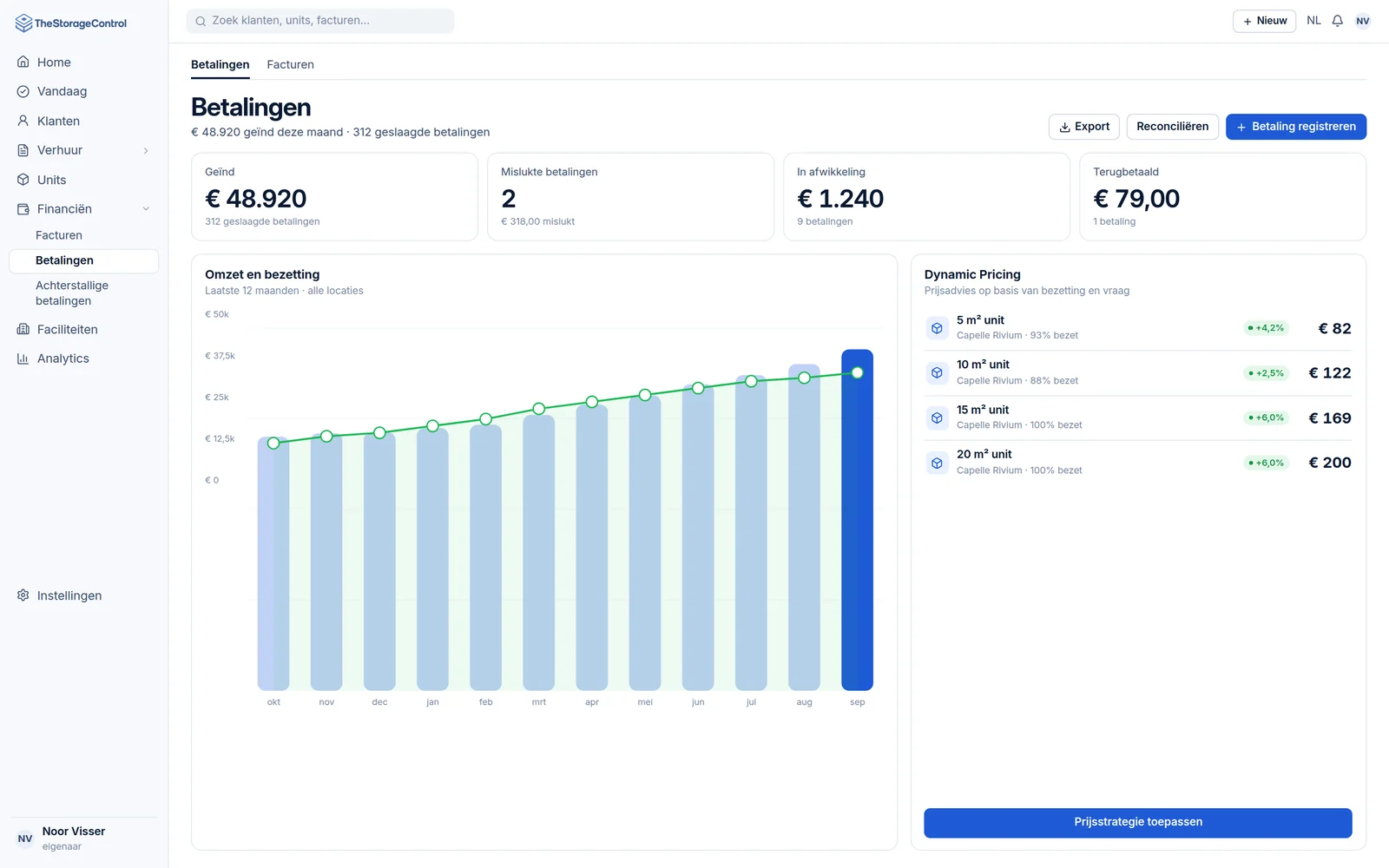The height and width of the screenshot is (868, 1389).
Task: Click the cube icon for 10 m² unit
Action: pos(937,372)
